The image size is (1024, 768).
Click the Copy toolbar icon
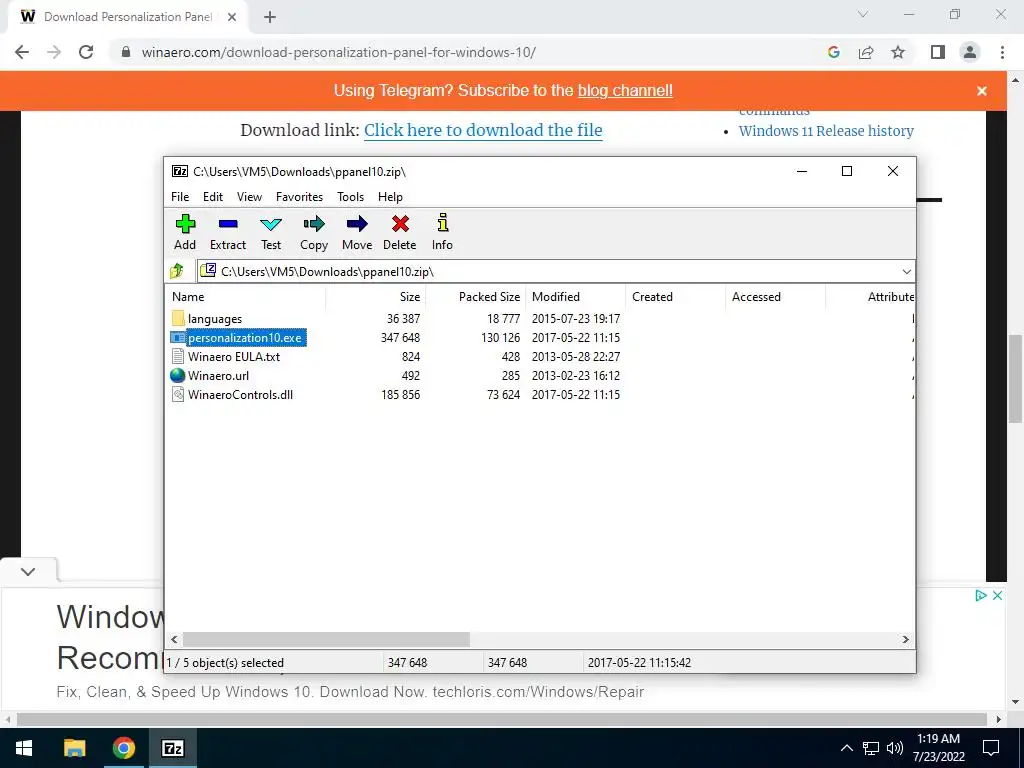[x=314, y=224]
